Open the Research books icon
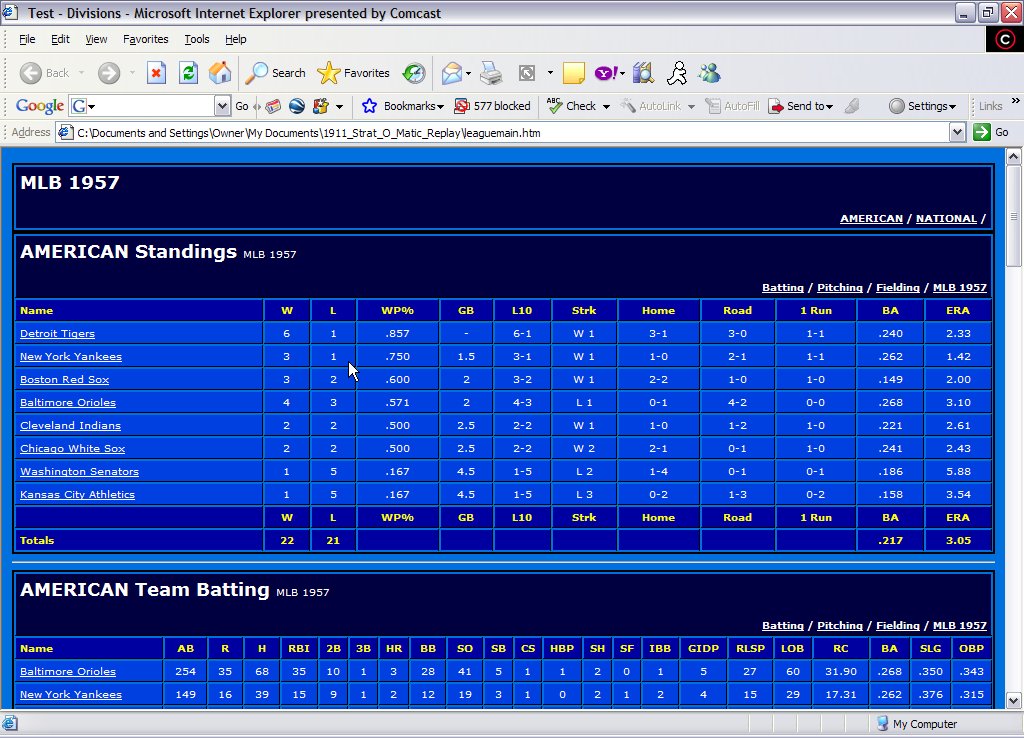 [643, 73]
